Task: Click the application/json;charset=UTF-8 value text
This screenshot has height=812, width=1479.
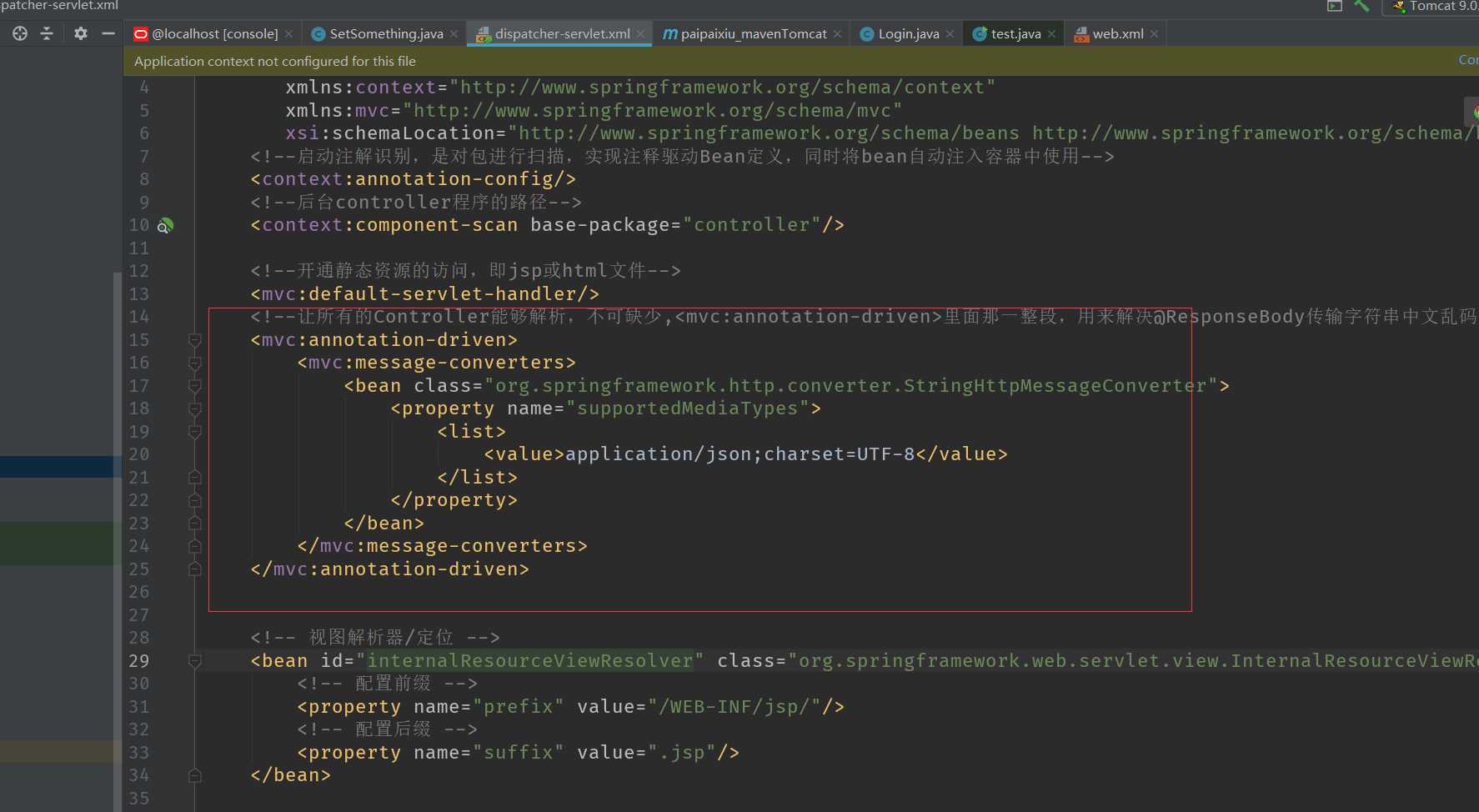Action: tap(740, 454)
